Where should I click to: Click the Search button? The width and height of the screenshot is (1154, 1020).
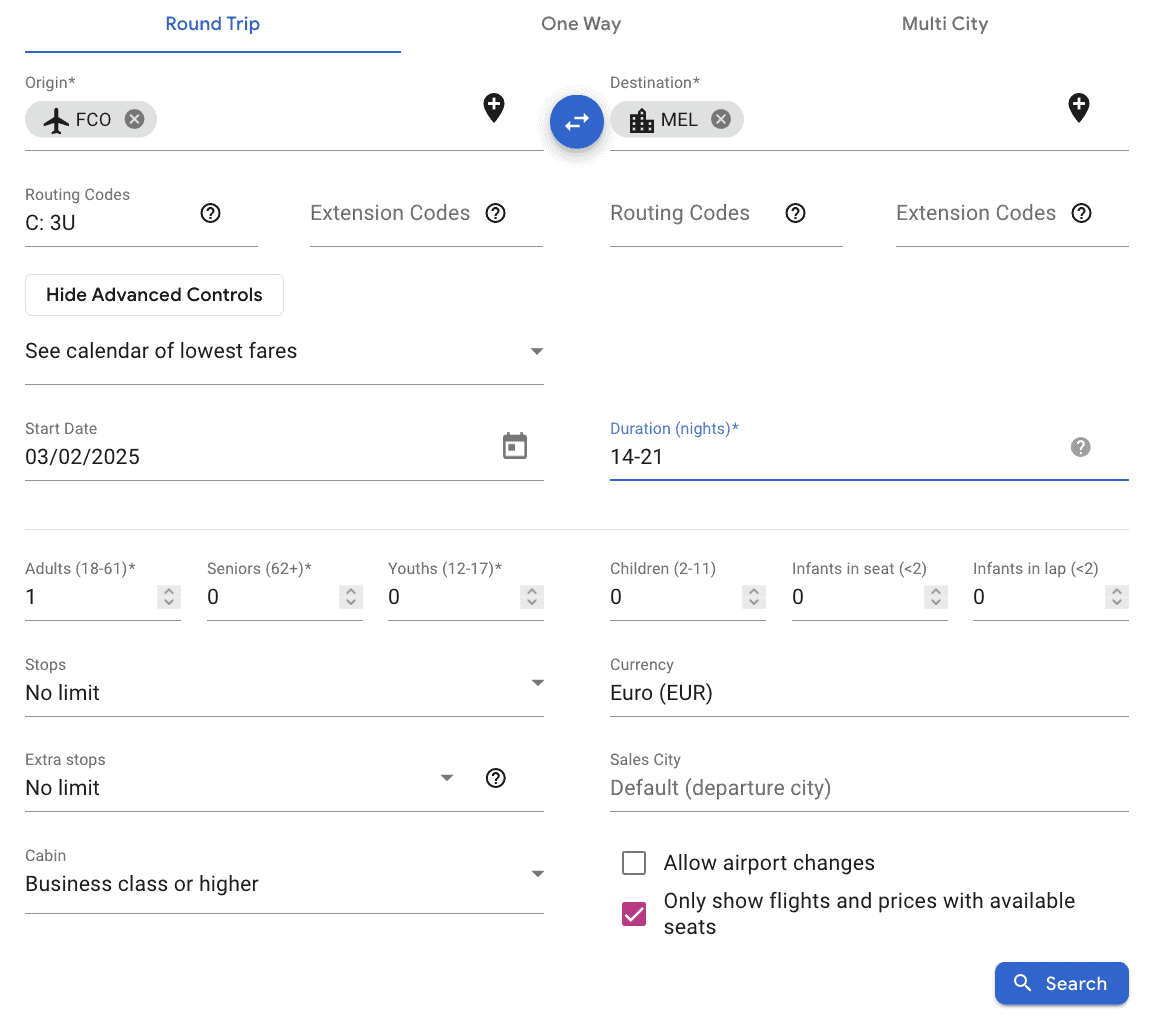pyautogui.click(x=1061, y=983)
